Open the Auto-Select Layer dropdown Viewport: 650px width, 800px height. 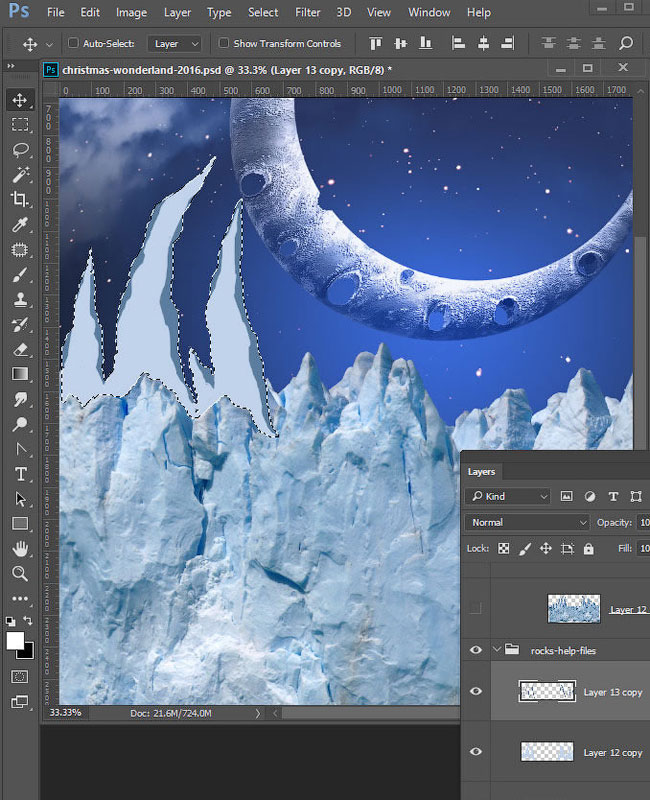pos(174,44)
